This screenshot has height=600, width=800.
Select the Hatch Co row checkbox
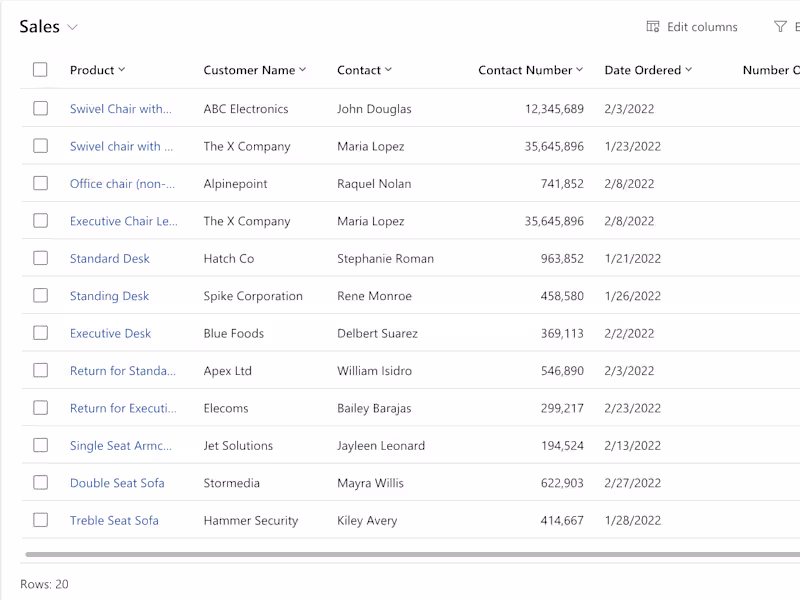[x=40, y=258]
